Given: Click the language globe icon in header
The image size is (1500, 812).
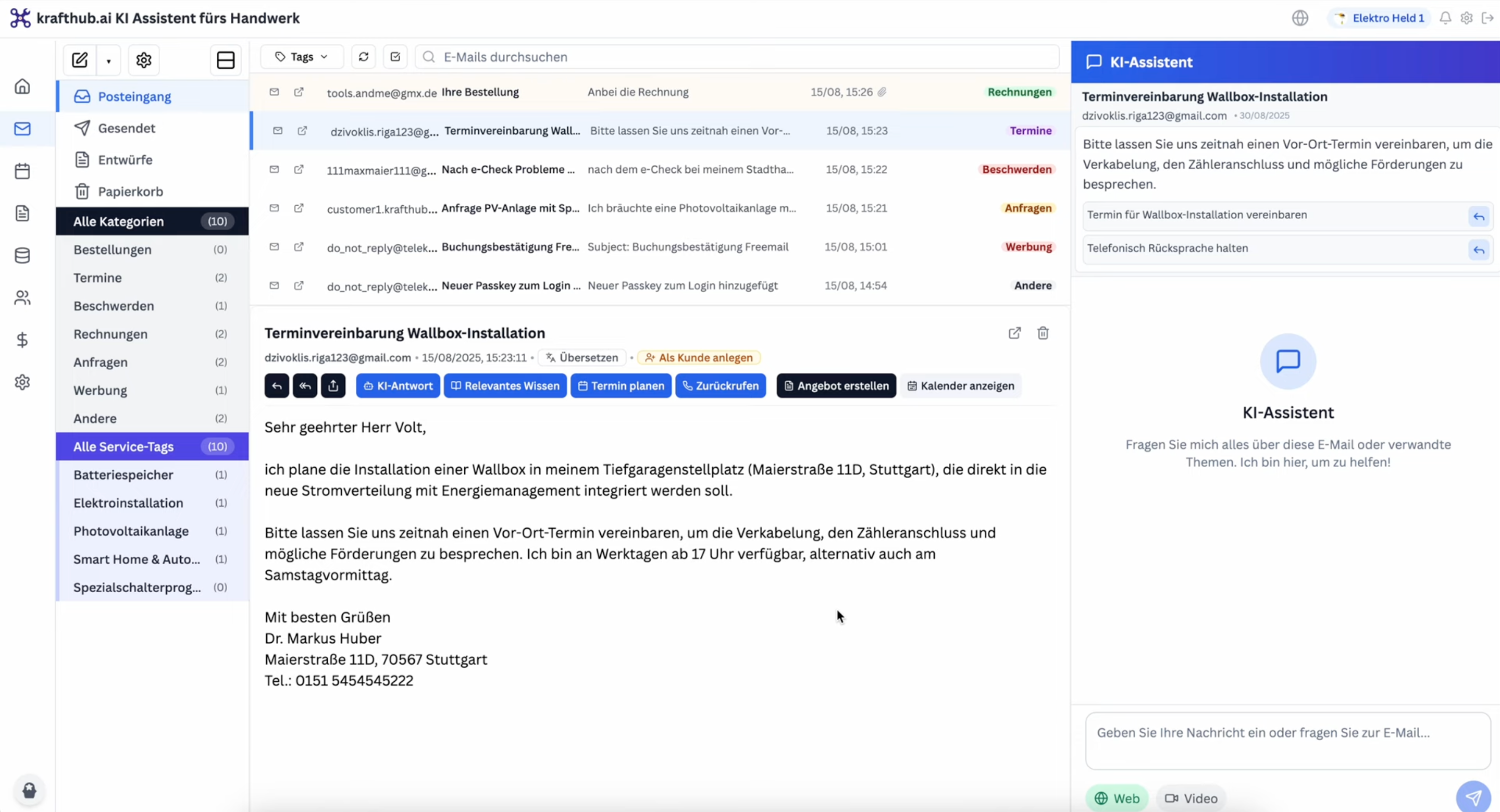Looking at the screenshot, I should tap(1300, 18).
